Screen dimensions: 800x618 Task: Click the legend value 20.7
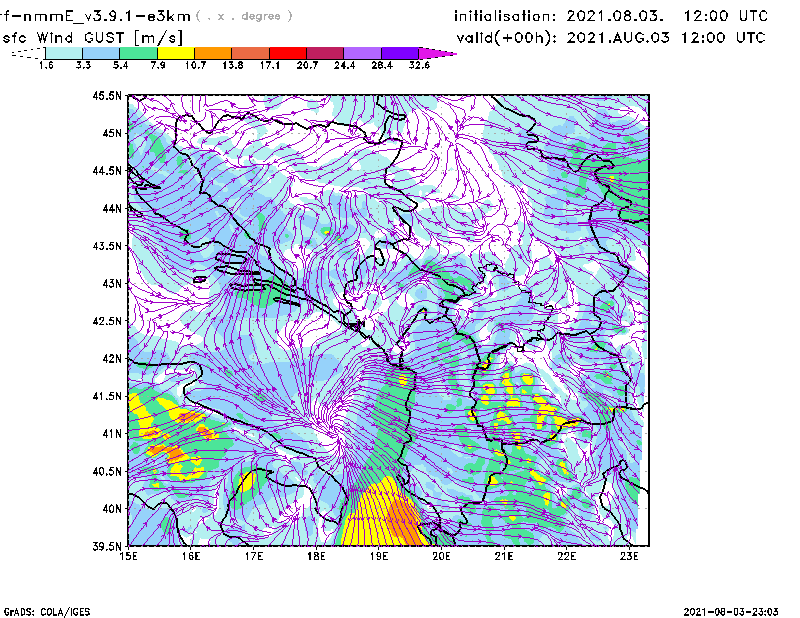(x=307, y=65)
